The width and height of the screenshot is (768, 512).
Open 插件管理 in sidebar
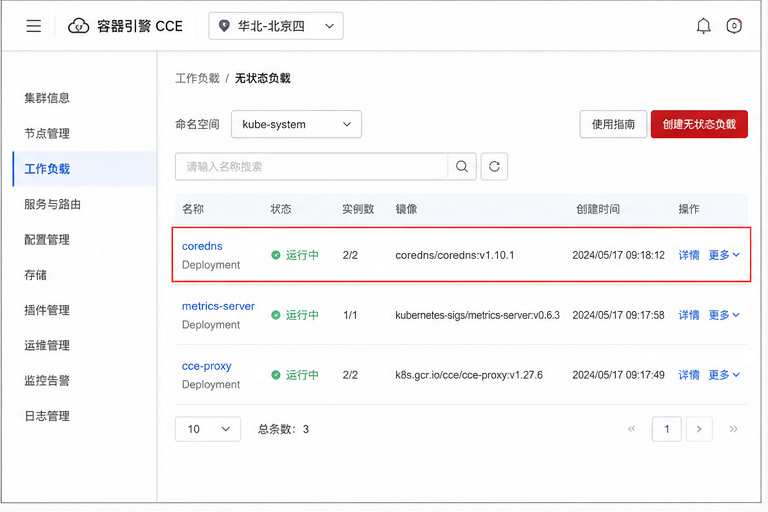click(47, 310)
